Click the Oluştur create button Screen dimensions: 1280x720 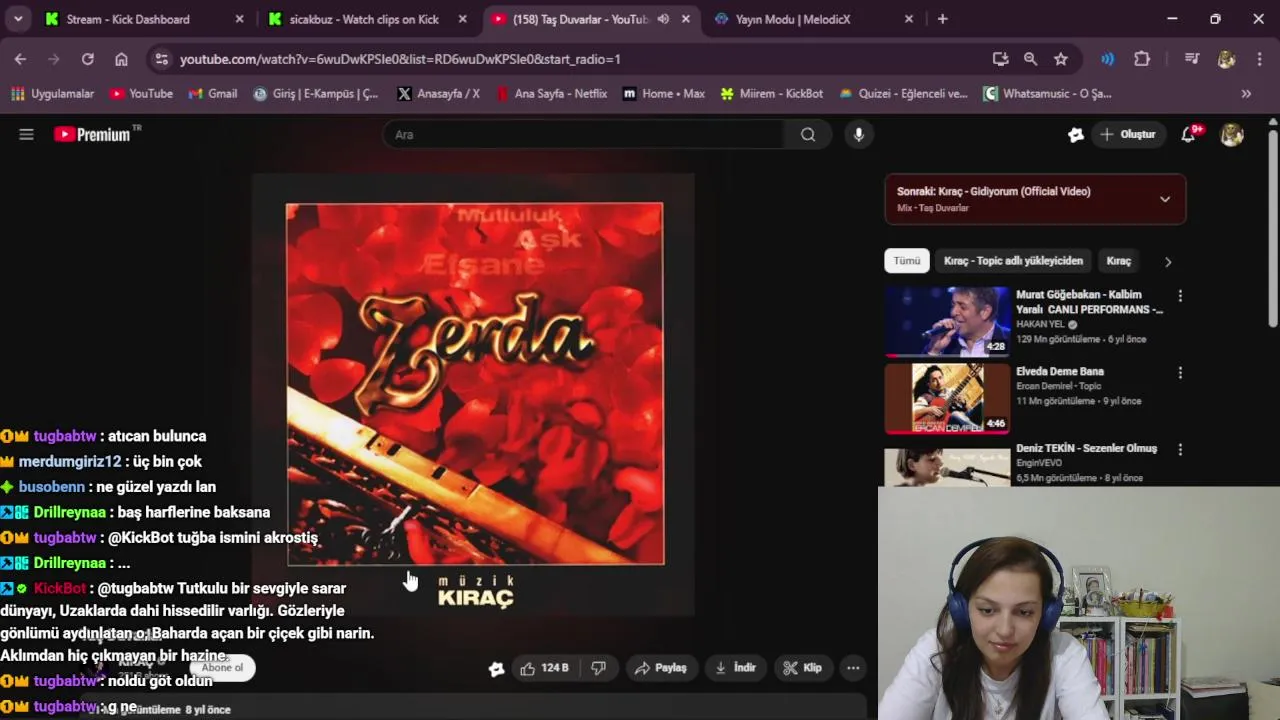[x=1127, y=135]
